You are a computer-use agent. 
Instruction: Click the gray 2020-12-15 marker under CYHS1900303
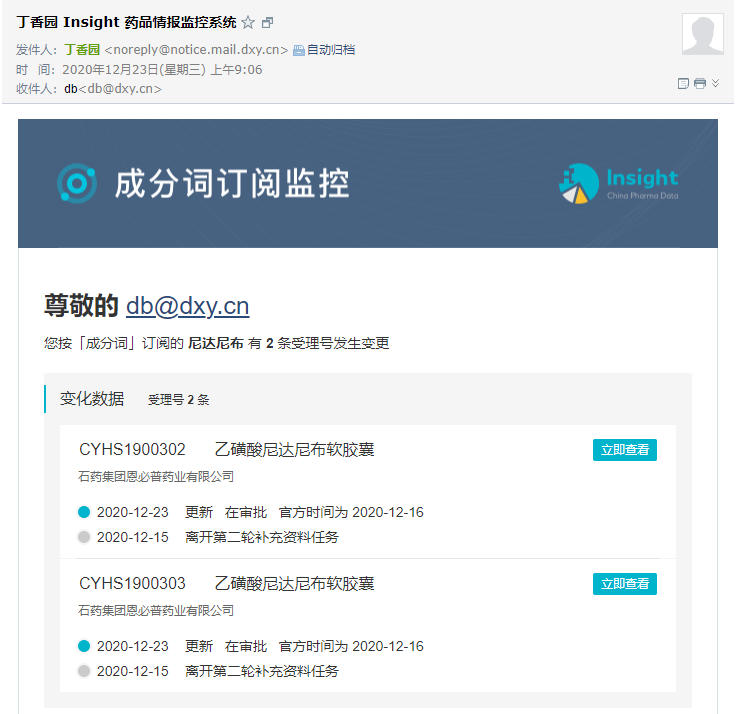click(84, 671)
